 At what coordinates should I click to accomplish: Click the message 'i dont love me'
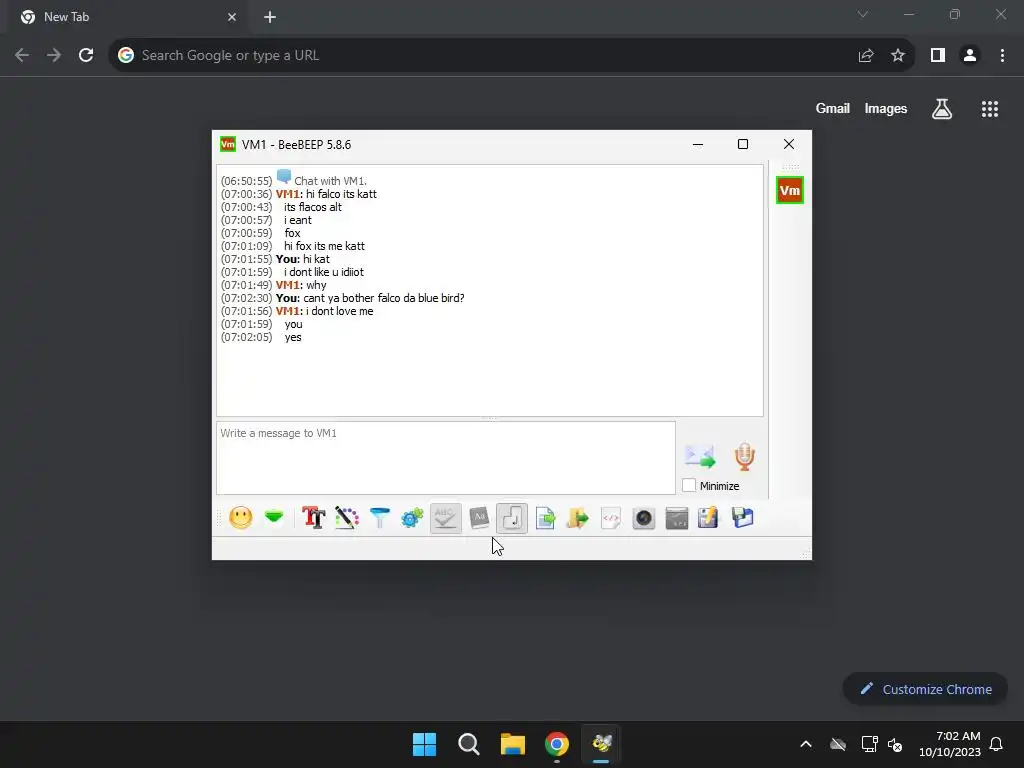click(340, 311)
